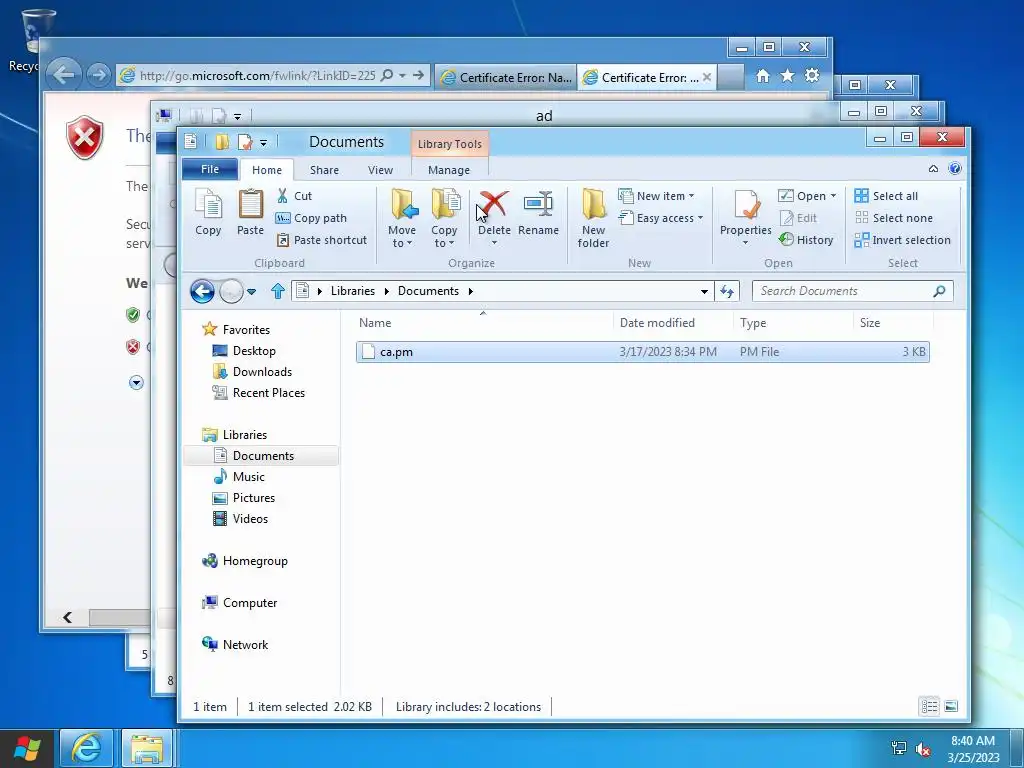Click the Library Tools contextual tab header
Viewport: 1024px width, 768px height.
click(449, 144)
